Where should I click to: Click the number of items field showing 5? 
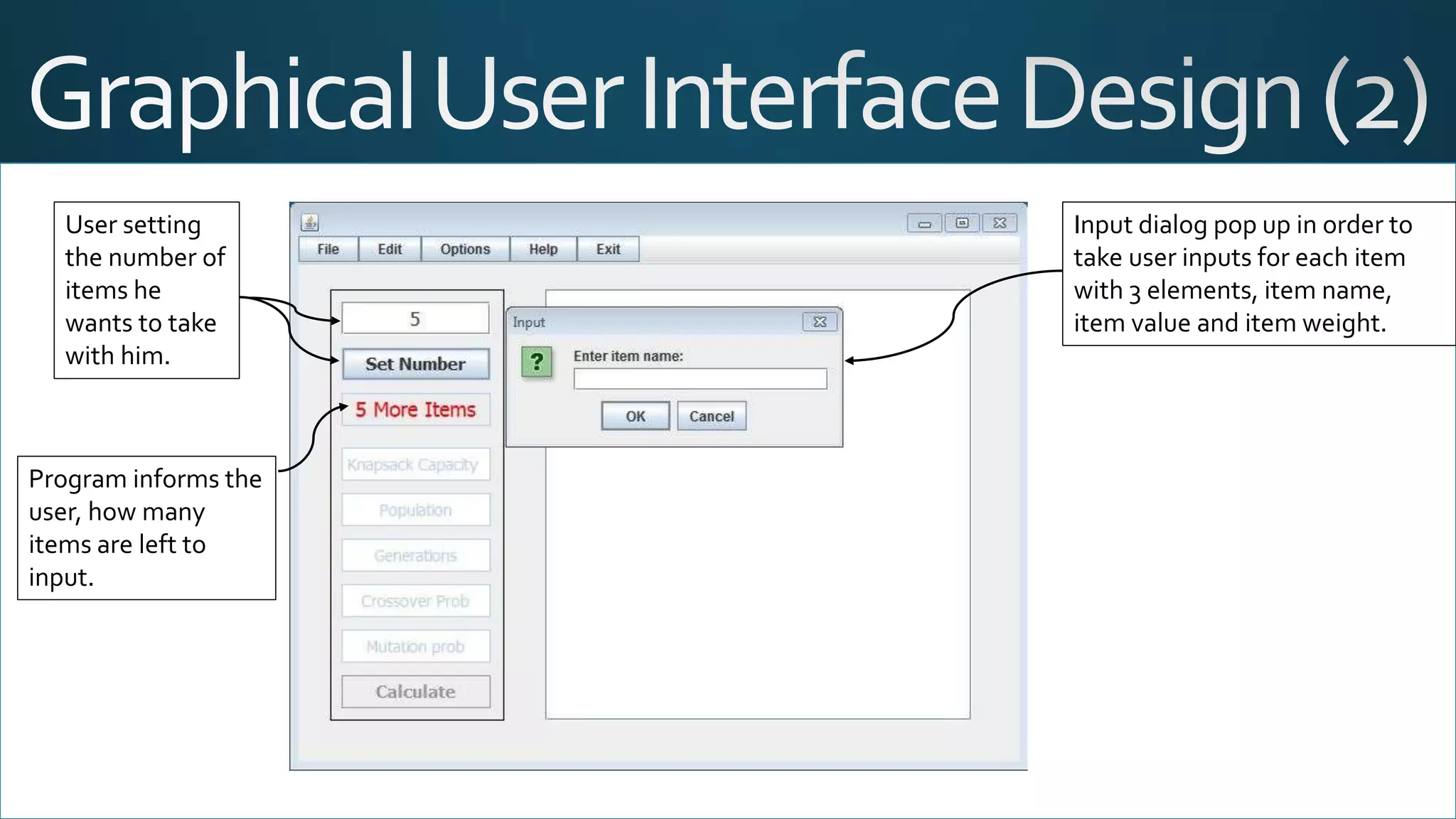point(415,318)
